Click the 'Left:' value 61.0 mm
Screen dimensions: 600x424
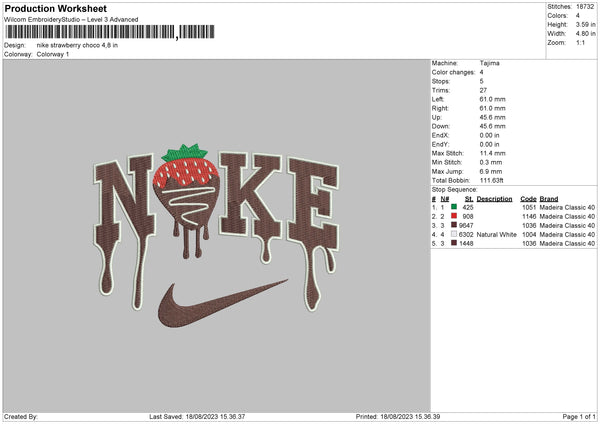click(x=492, y=99)
